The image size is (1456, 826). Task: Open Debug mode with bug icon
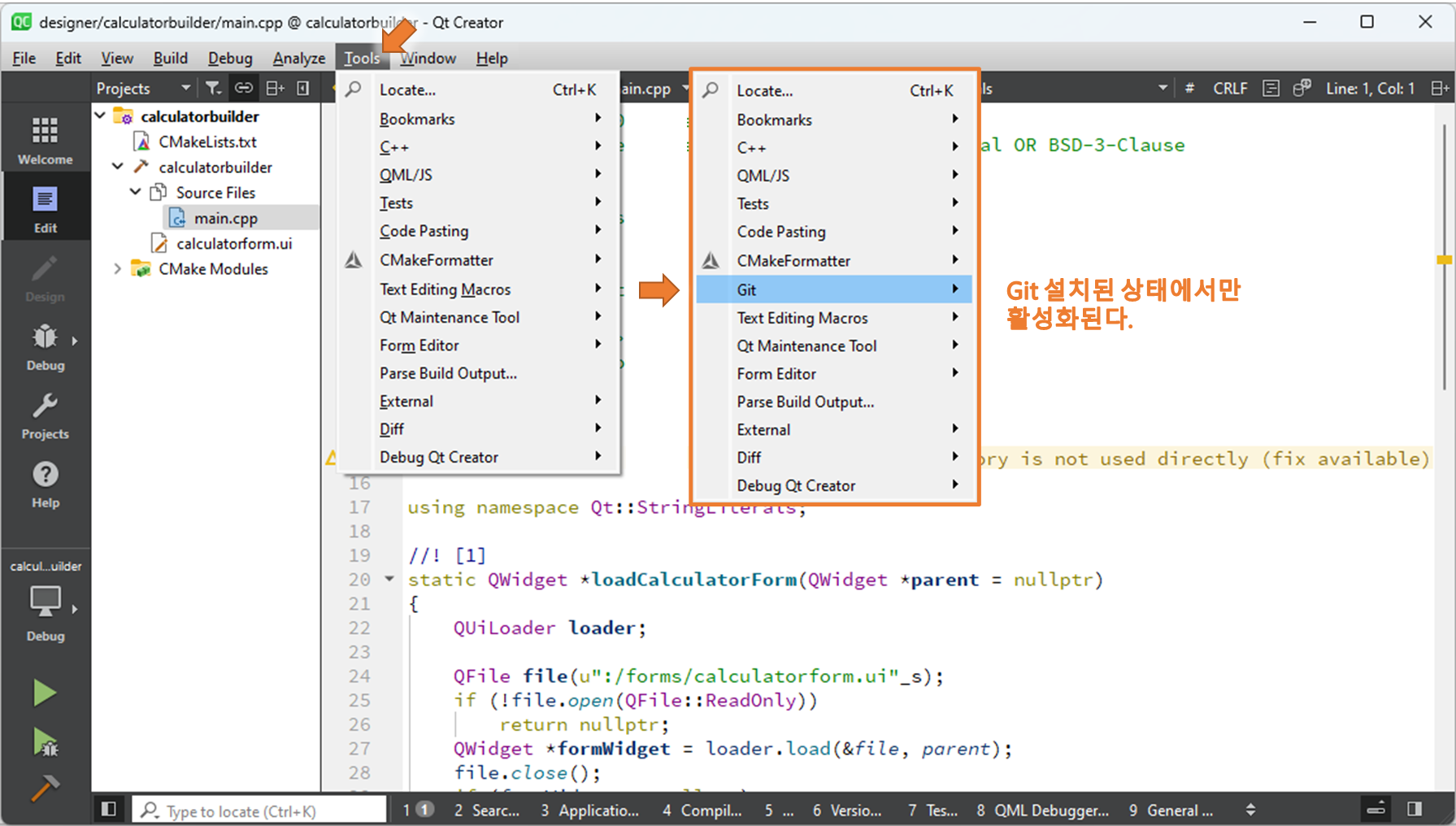click(46, 346)
